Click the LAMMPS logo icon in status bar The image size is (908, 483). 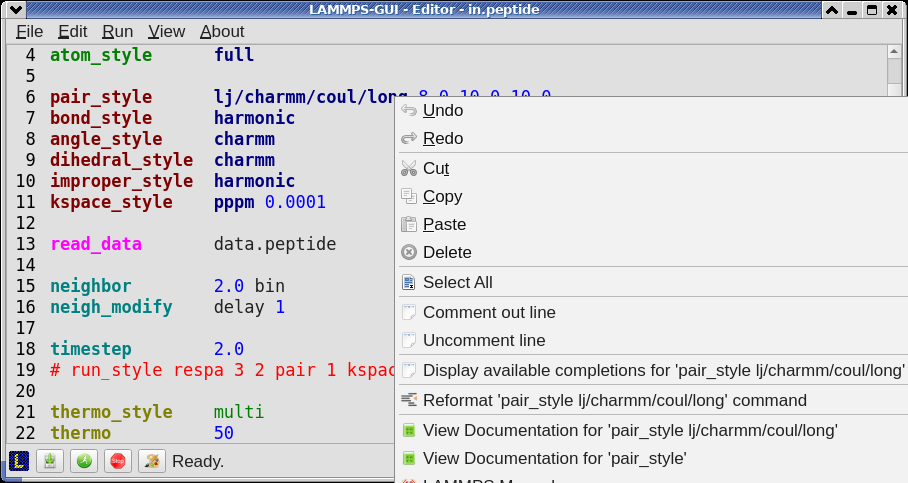tap(19, 461)
